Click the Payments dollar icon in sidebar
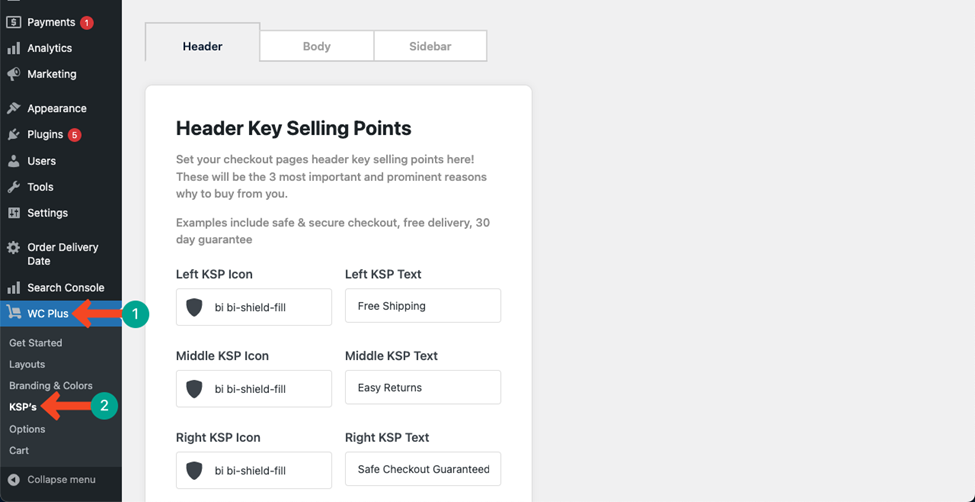This screenshot has height=502, width=975. tap(14, 22)
